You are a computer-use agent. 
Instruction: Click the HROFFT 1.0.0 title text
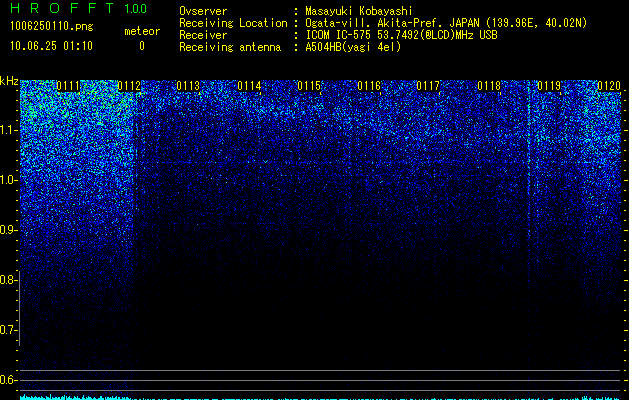[78, 8]
